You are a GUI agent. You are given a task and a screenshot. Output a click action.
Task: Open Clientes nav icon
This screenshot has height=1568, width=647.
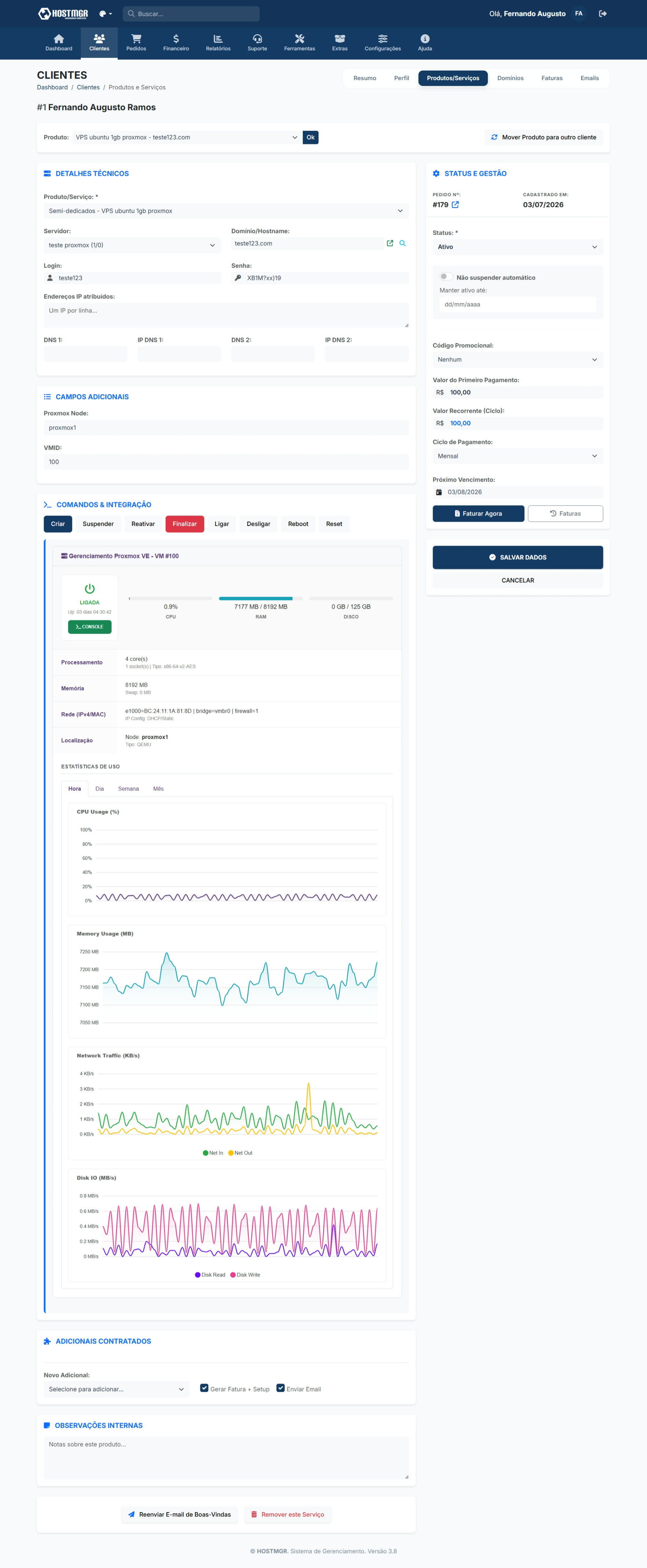pos(99,38)
